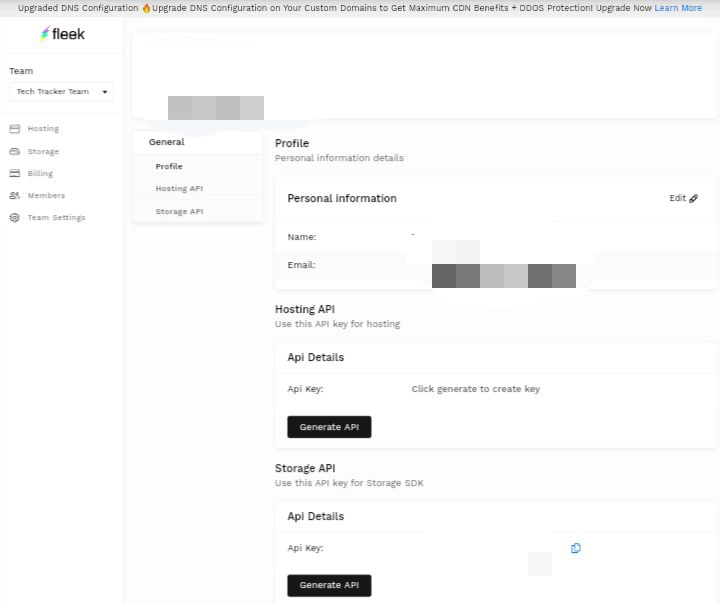
Task: Generate the Storage API key
Action: click(329, 585)
